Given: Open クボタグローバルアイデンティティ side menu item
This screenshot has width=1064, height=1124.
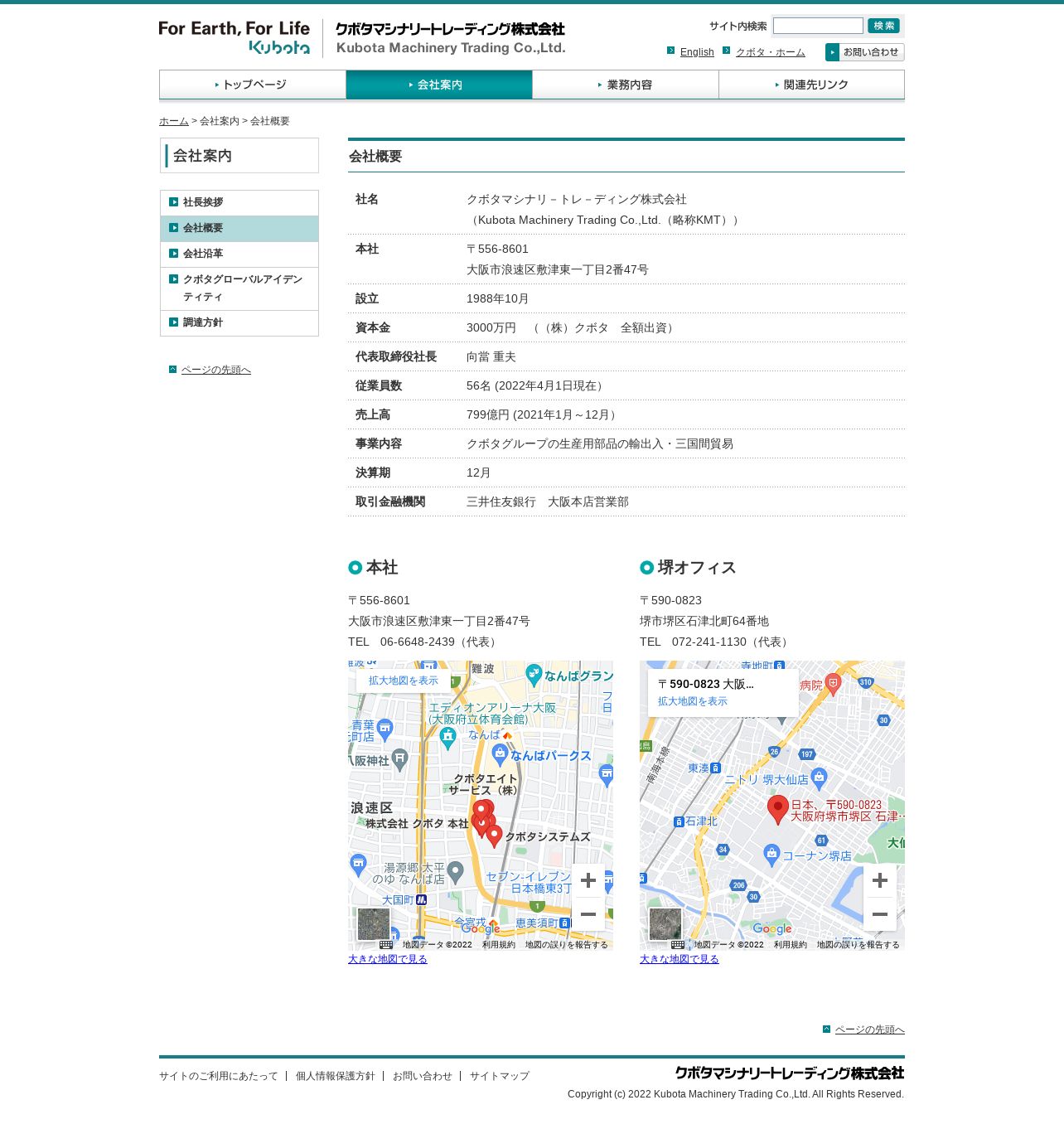Looking at the screenshot, I should 239,288.
